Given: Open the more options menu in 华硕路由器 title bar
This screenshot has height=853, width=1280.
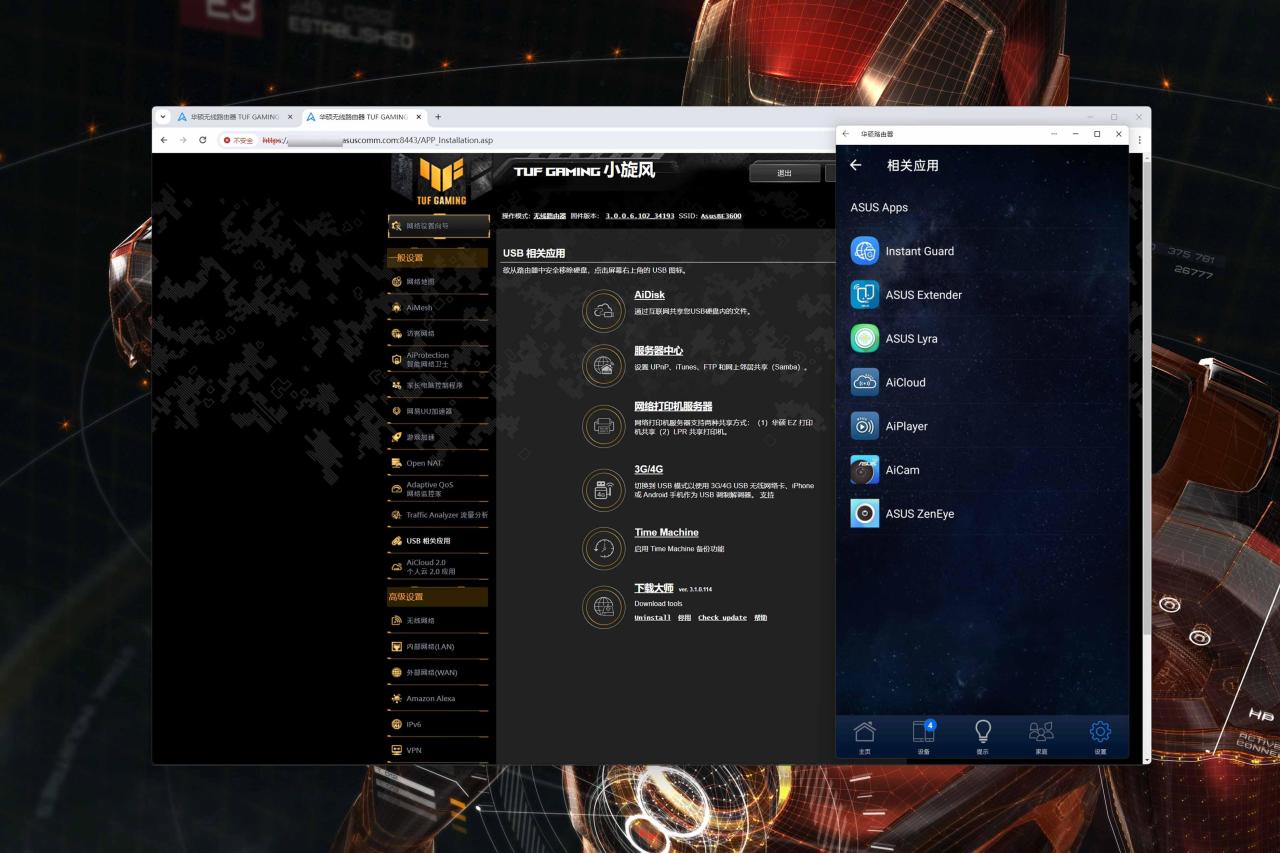Looking at the screenshot, I should click(1054, 133).
